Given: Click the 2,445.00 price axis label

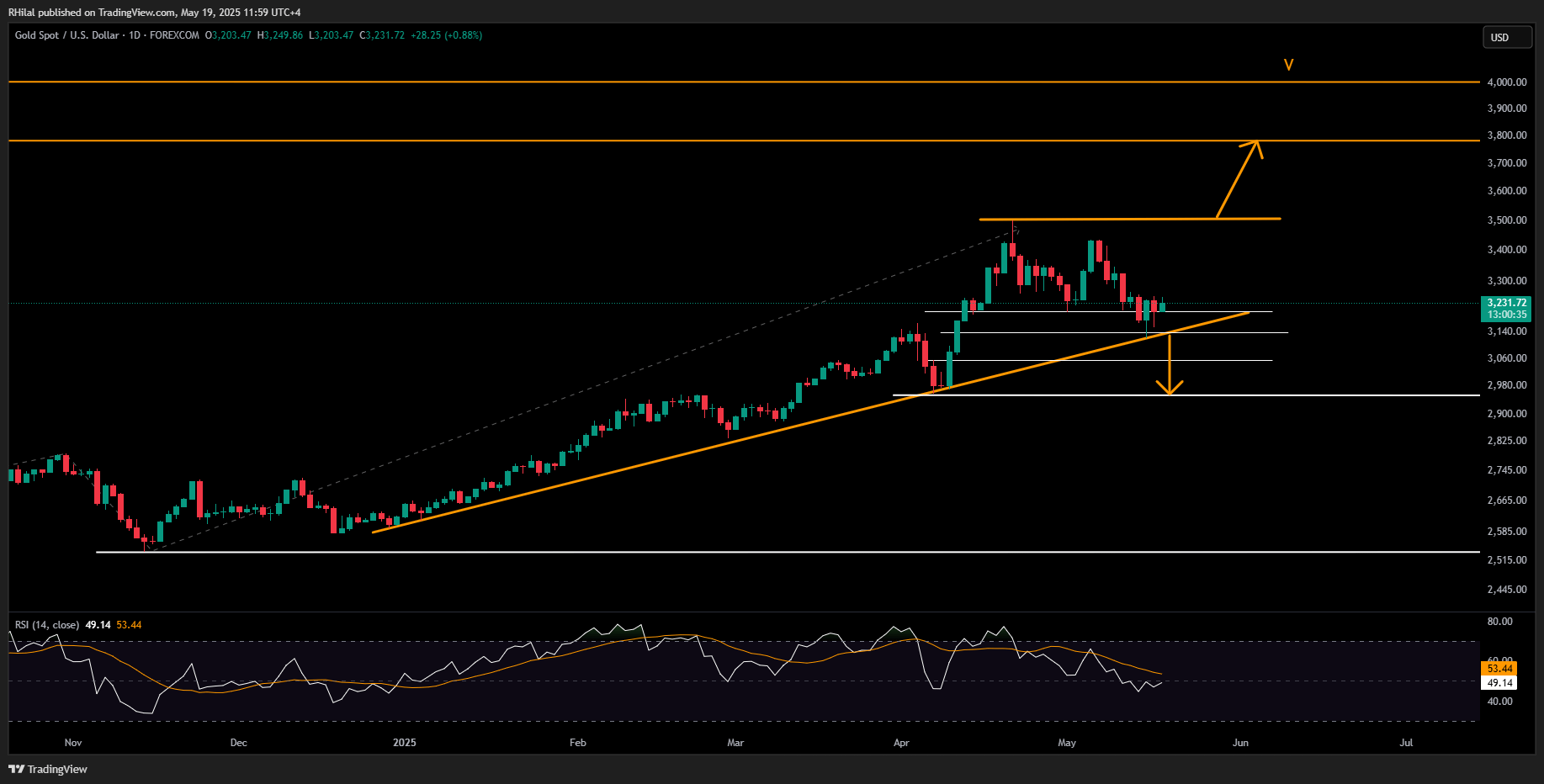Looking at the screenshot, I should coord(1507,590).
